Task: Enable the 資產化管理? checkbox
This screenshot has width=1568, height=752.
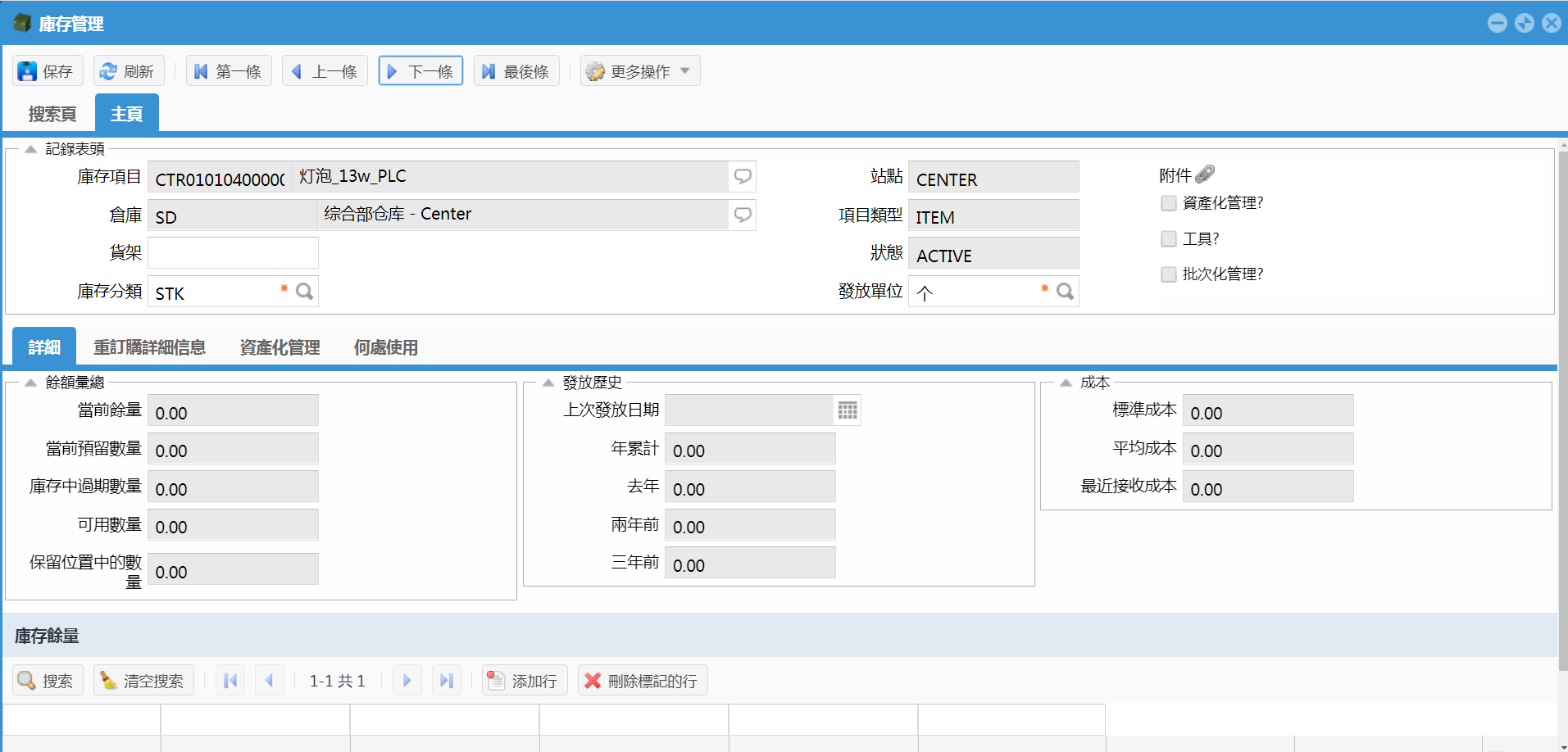Action: click(x=1169, y=203)
